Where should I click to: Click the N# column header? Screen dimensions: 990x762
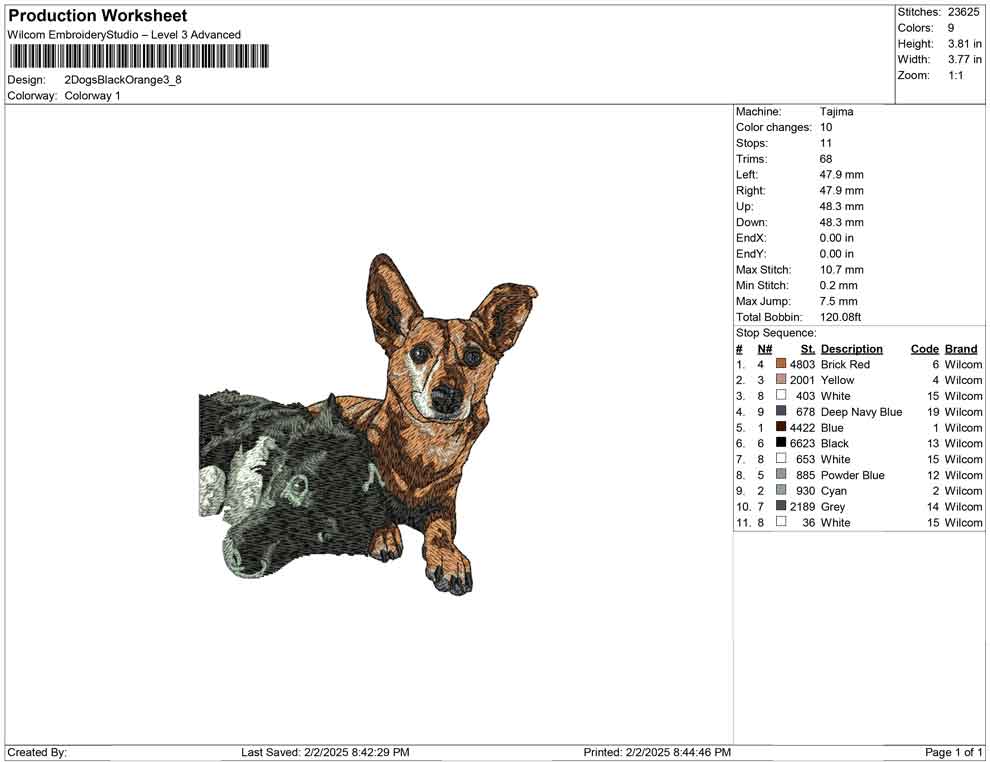tap(765, 349)
